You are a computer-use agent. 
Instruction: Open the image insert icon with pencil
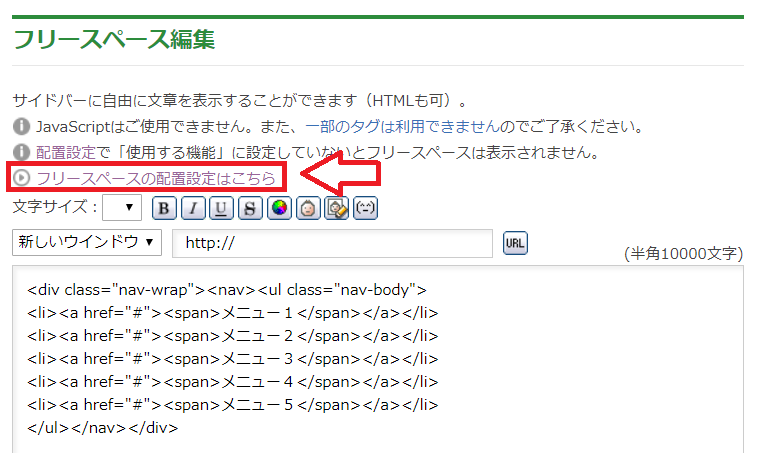point(336,208)
